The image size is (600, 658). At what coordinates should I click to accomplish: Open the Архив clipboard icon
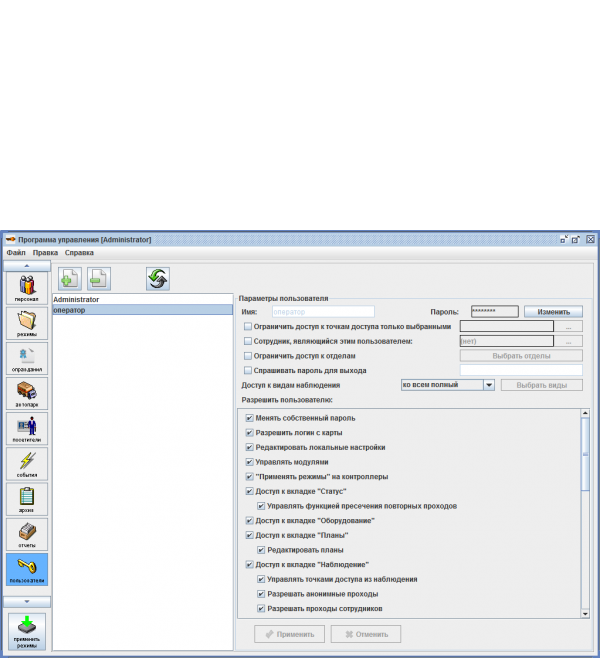coord(26,499)
